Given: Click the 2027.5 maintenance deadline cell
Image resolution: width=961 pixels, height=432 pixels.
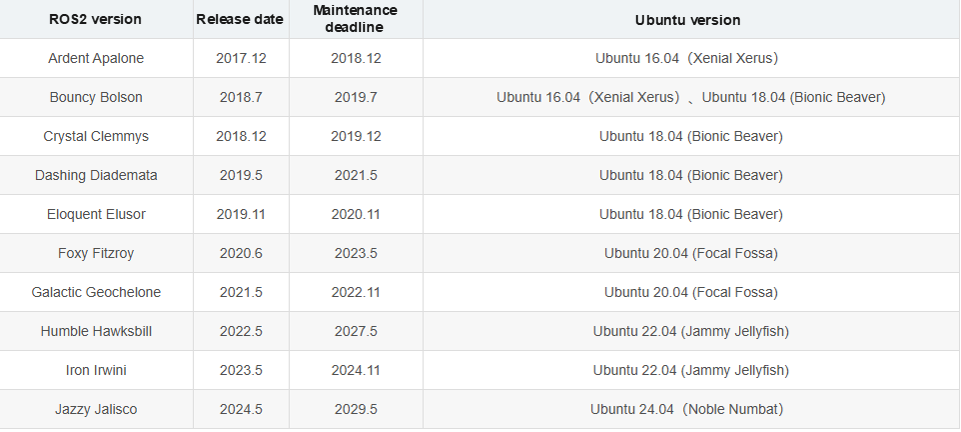Looking at the screenshot, I should click(x=355, y=332).
